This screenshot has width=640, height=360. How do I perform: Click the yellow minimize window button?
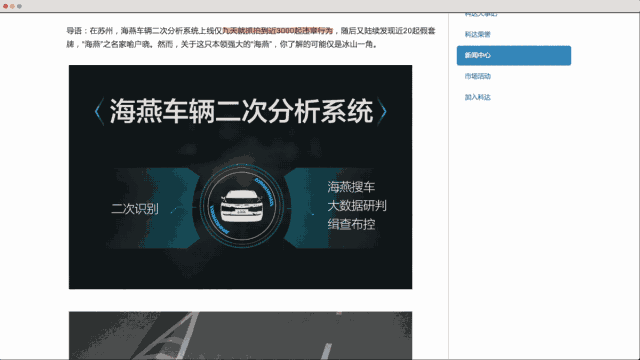(12, 6)
